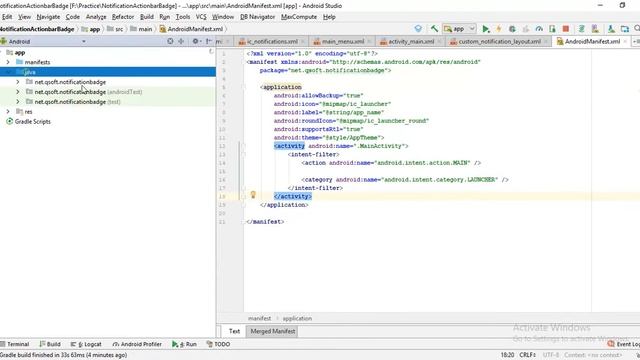Screen dimensions: 640x360
Task: Click the manifests folder icon
Action: [x=19, y=62]
